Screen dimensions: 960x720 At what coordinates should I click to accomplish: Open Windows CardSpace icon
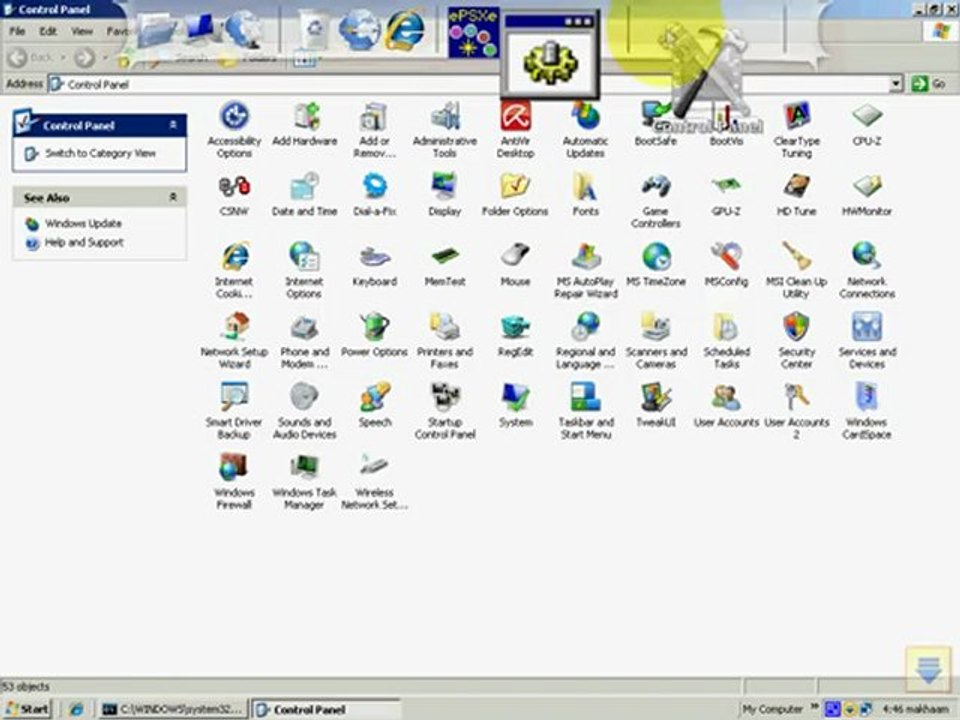(867, 411)
